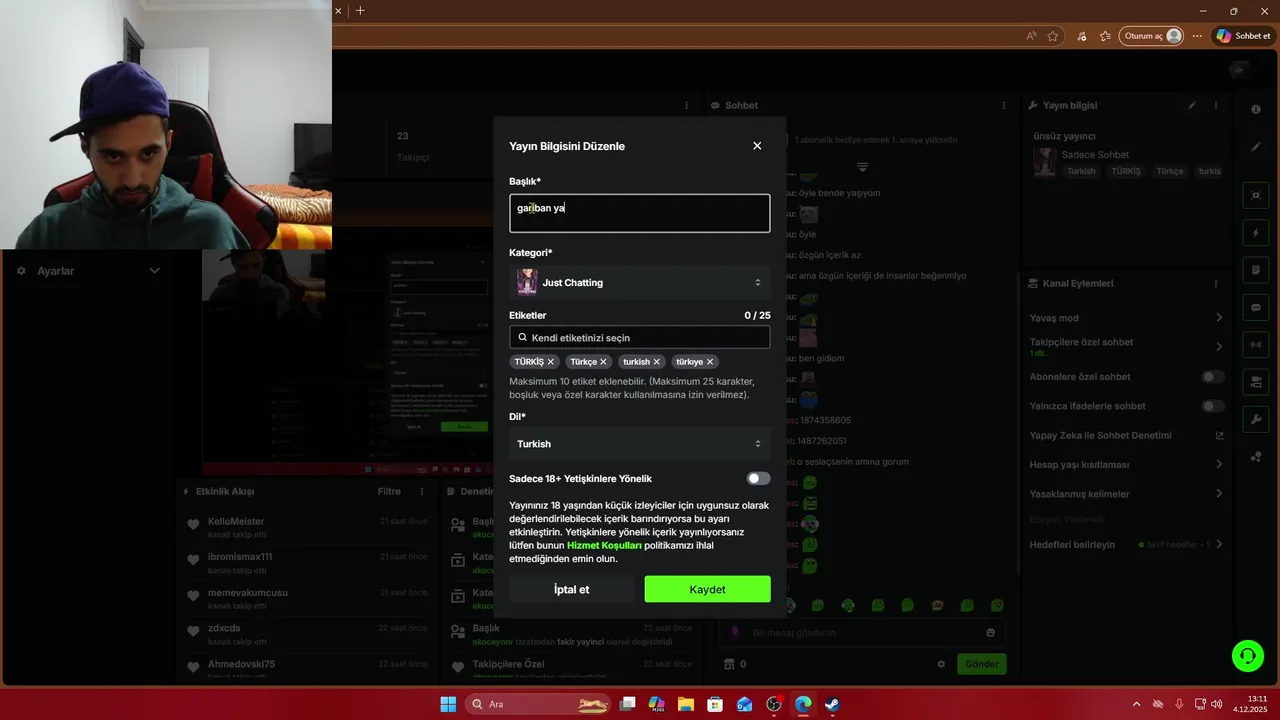Click chat bubble icon in right sidebar
This screenshot has height=720, width=1280.
point(1256,308)
